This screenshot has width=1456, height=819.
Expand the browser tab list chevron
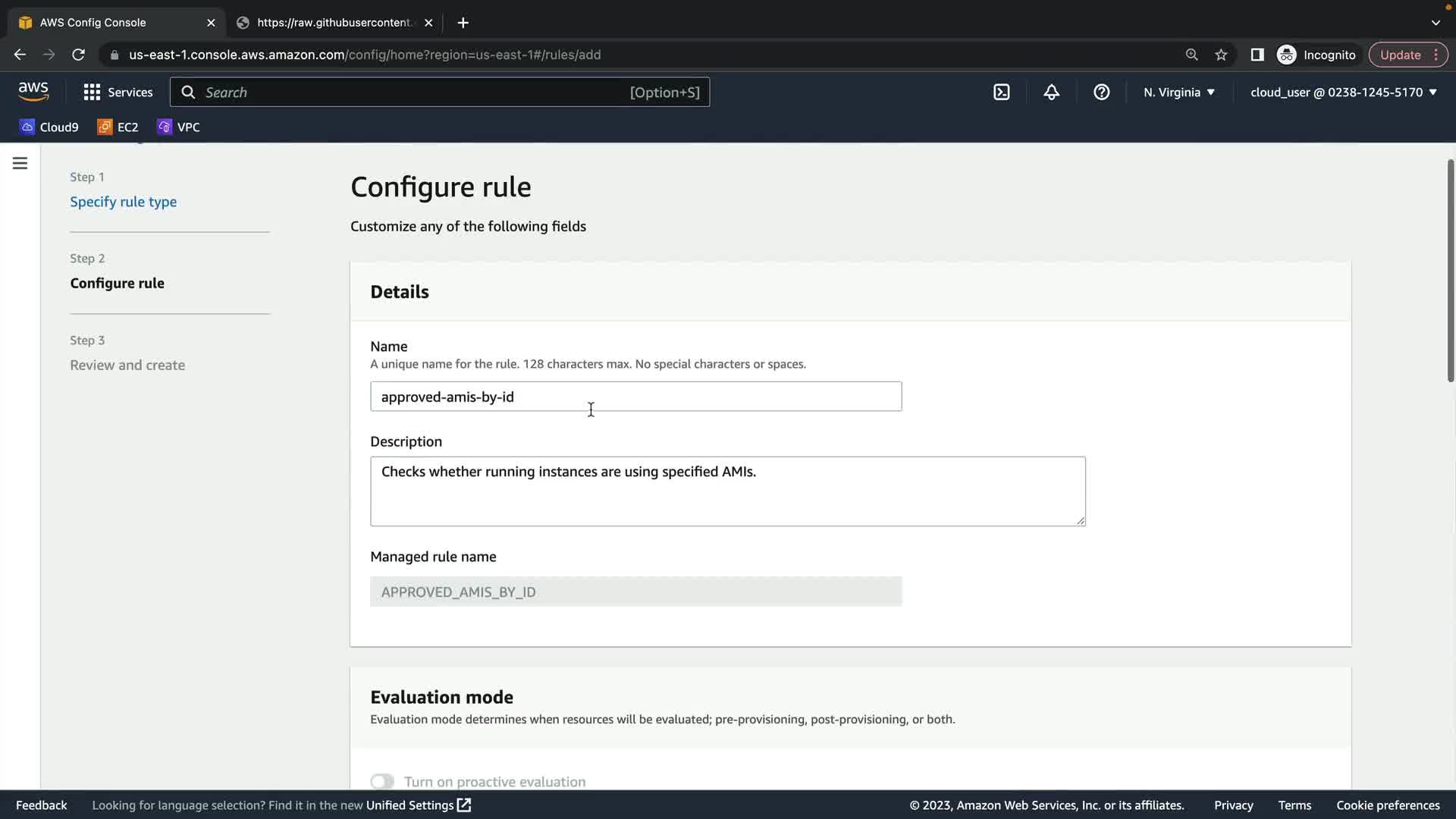pyautogui.click(x=1435, y=23)
